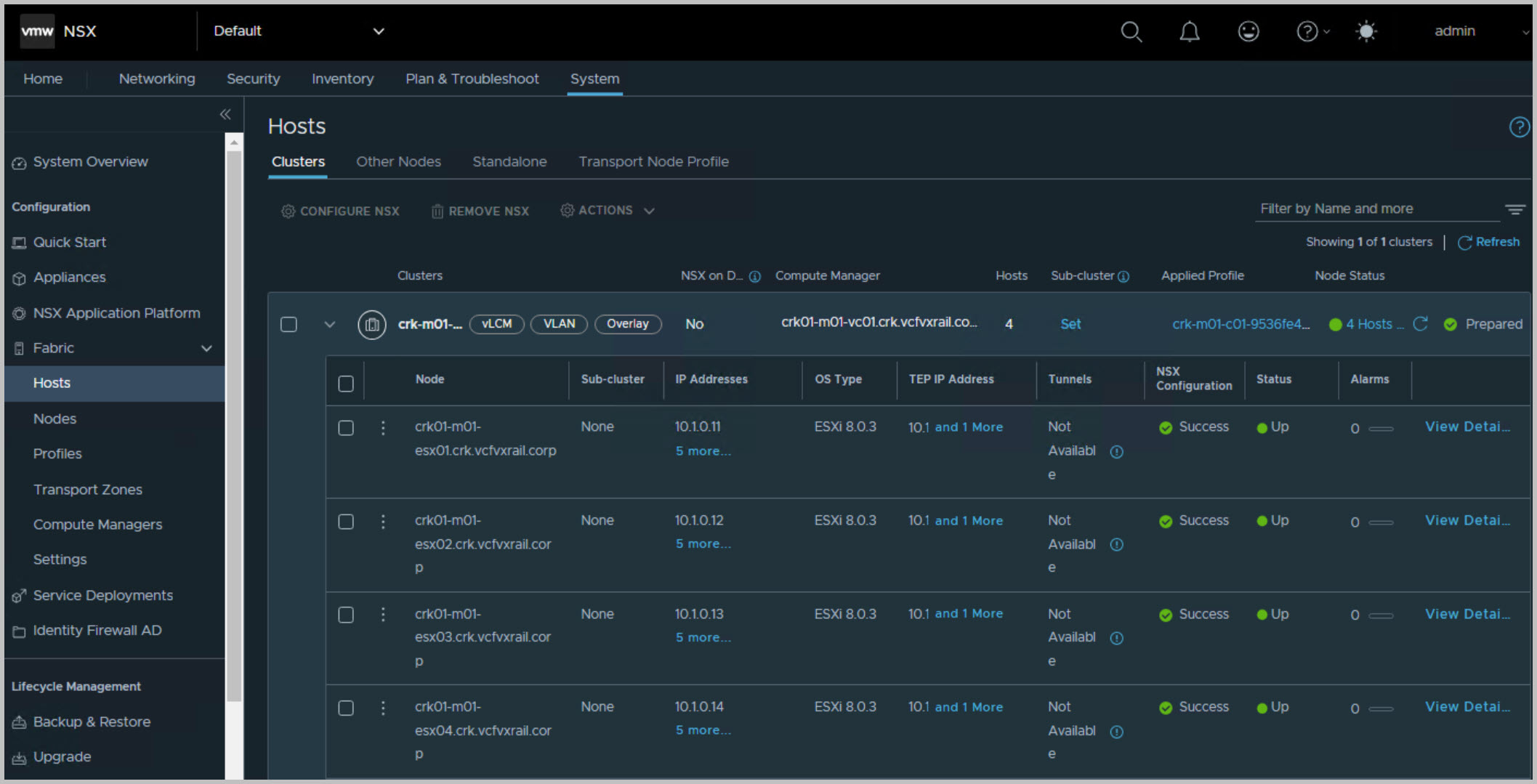1537x784 pixels.
Task: Open the page help icon beside Hosts title
Action: click(1519, 127)
